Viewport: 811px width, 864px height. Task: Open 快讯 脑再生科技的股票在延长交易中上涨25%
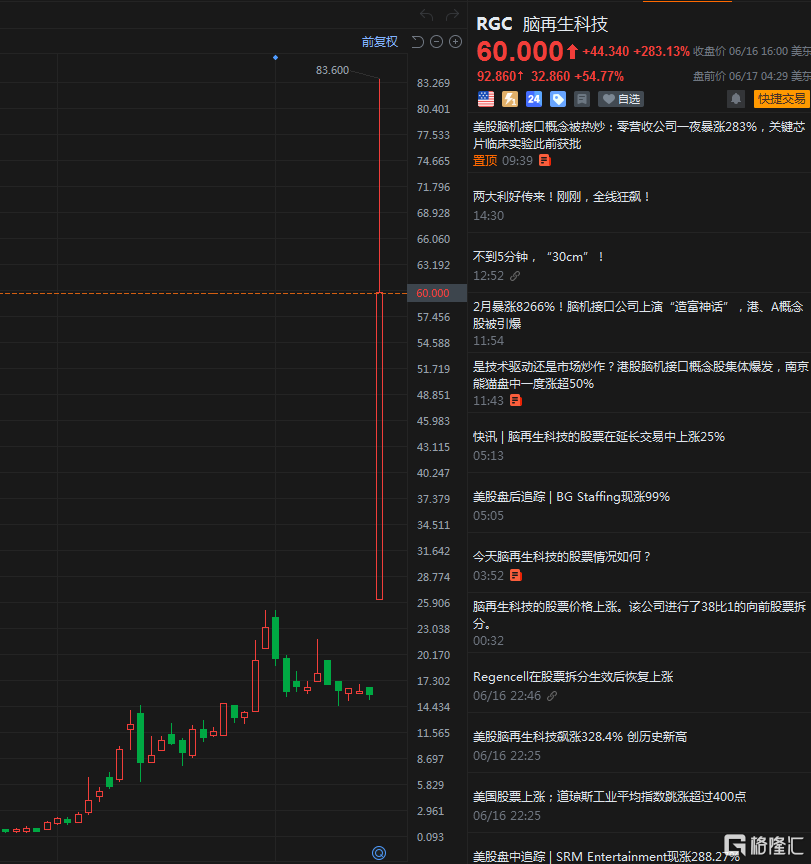599,437
